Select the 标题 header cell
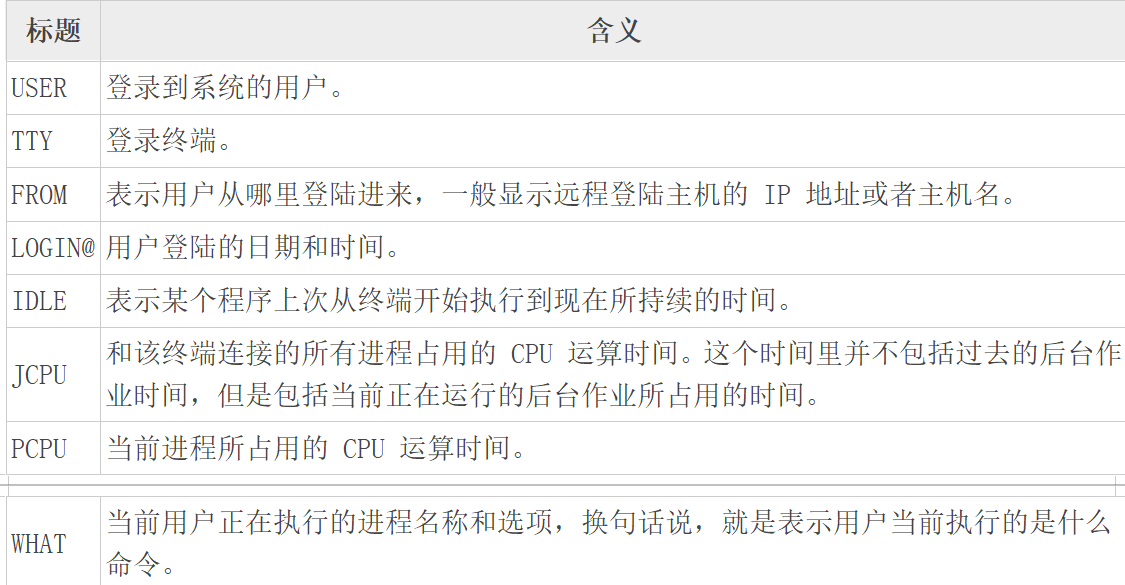Viewport: 1125px width, 585px height. point(53,31)
